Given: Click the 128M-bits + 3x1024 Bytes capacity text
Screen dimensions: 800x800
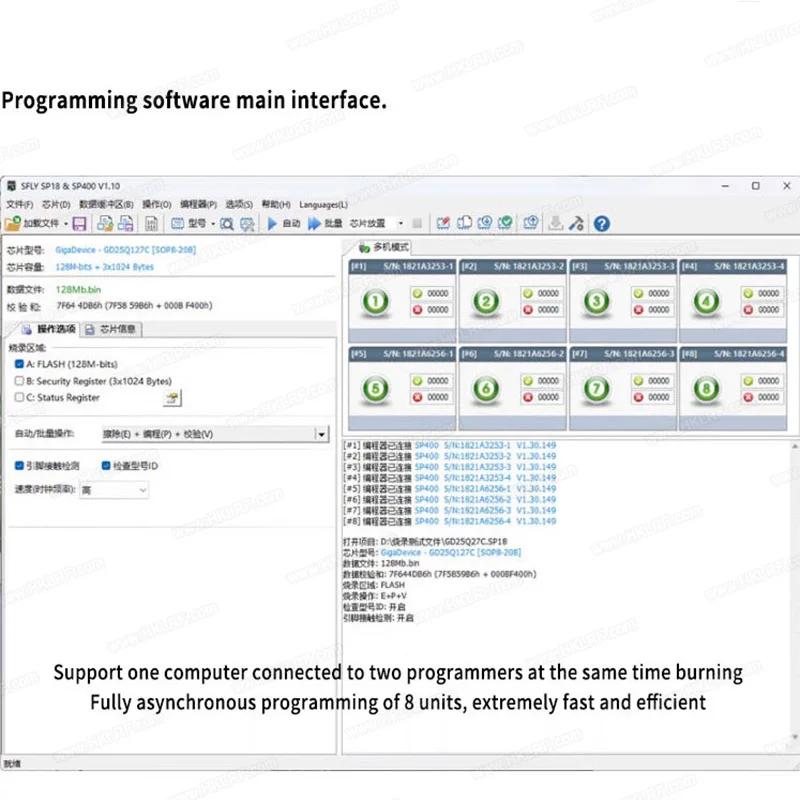Looking at the screenshot, I should pos(105,267).
